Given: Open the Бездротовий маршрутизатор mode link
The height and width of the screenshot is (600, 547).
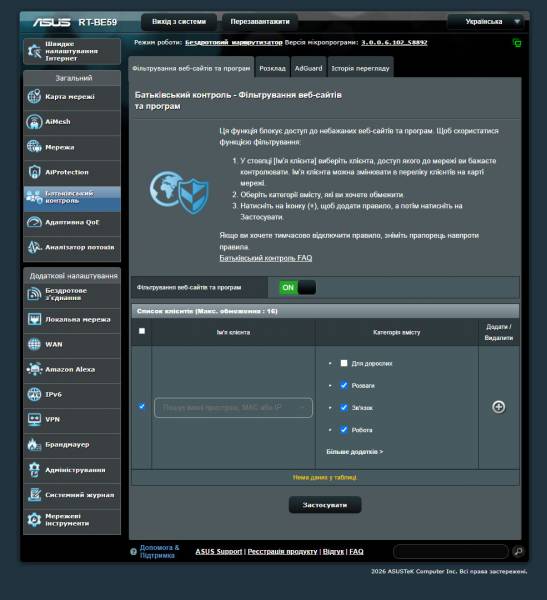Looking at the screenshot, I should [x=233, y=42].
